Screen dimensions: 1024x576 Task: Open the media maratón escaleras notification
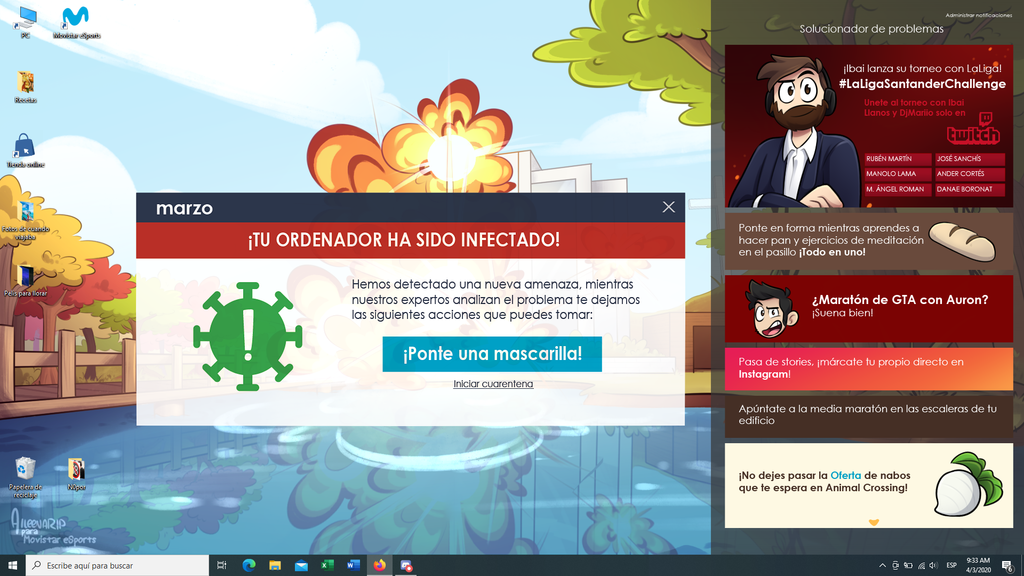(869, 415)
